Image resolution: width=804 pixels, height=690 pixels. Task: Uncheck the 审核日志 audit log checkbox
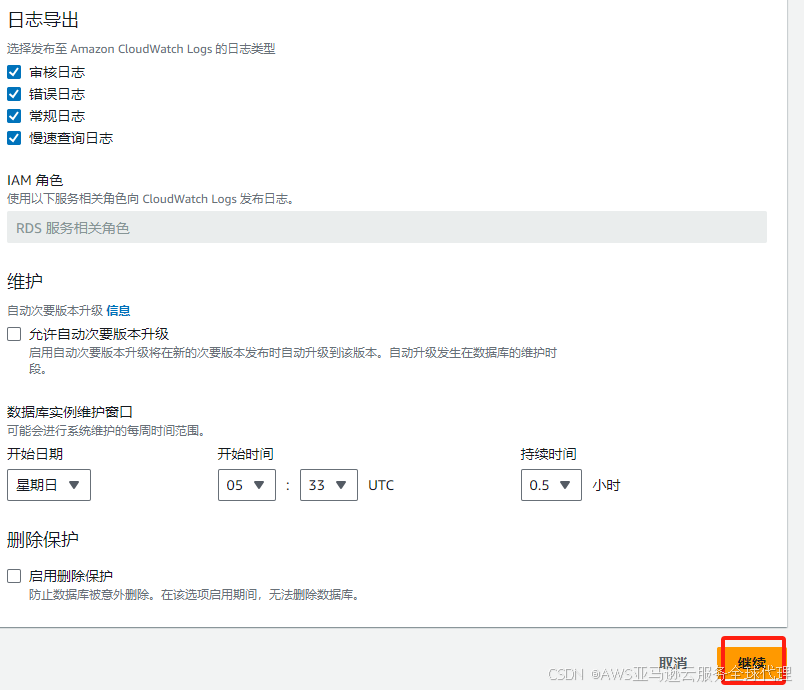14,72
